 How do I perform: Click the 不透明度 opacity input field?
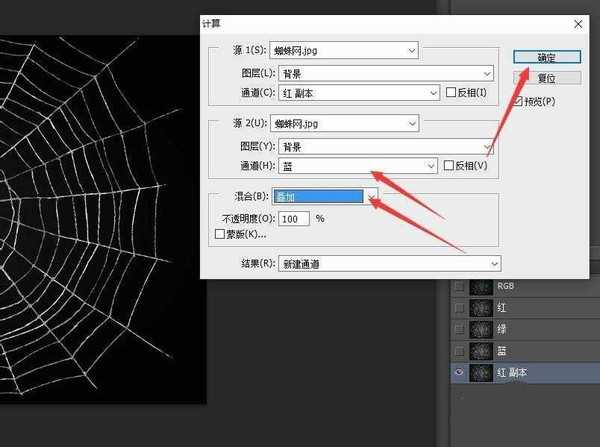[293, 218]
